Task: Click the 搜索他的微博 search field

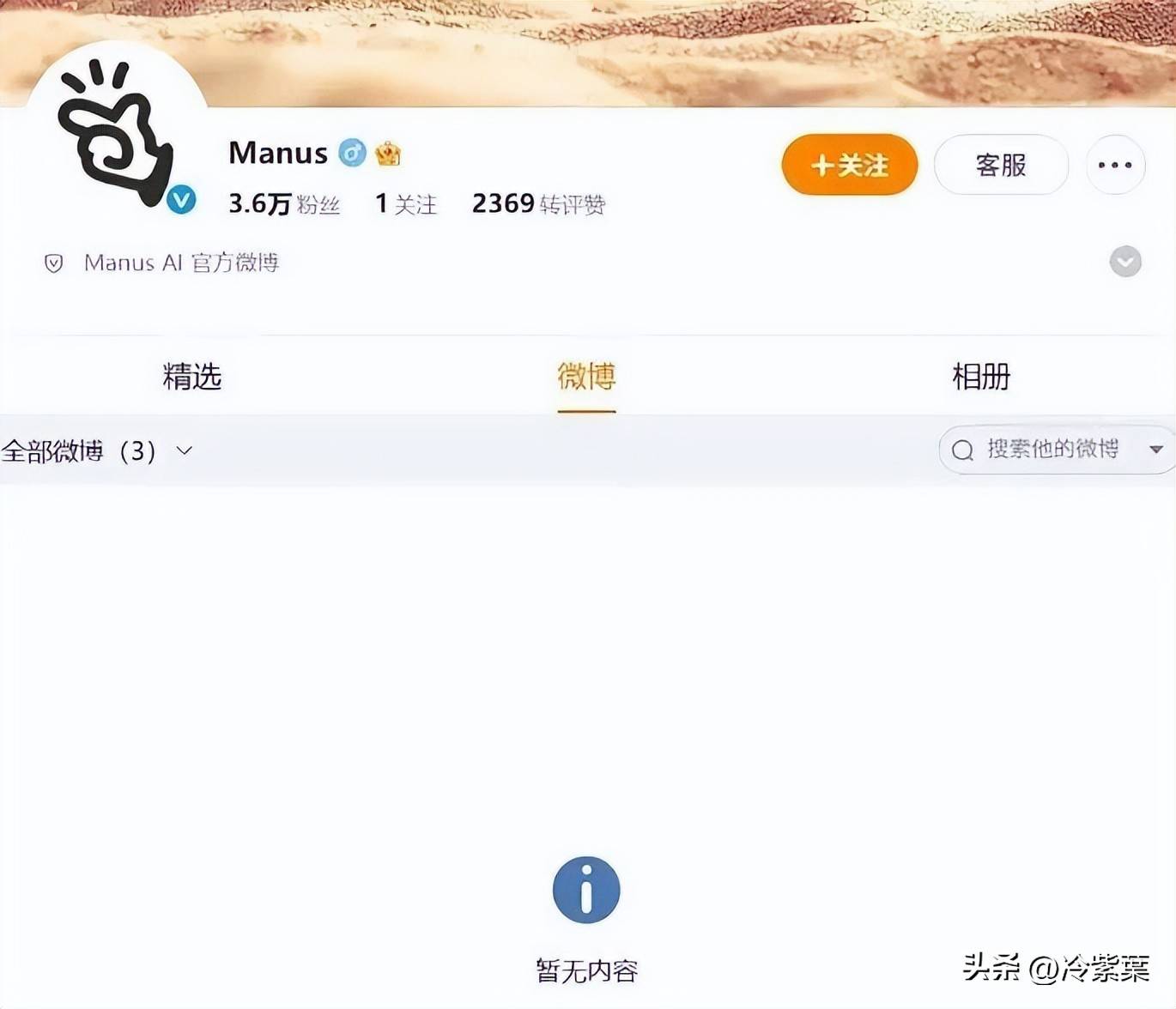Action: tap(1052, 449)
